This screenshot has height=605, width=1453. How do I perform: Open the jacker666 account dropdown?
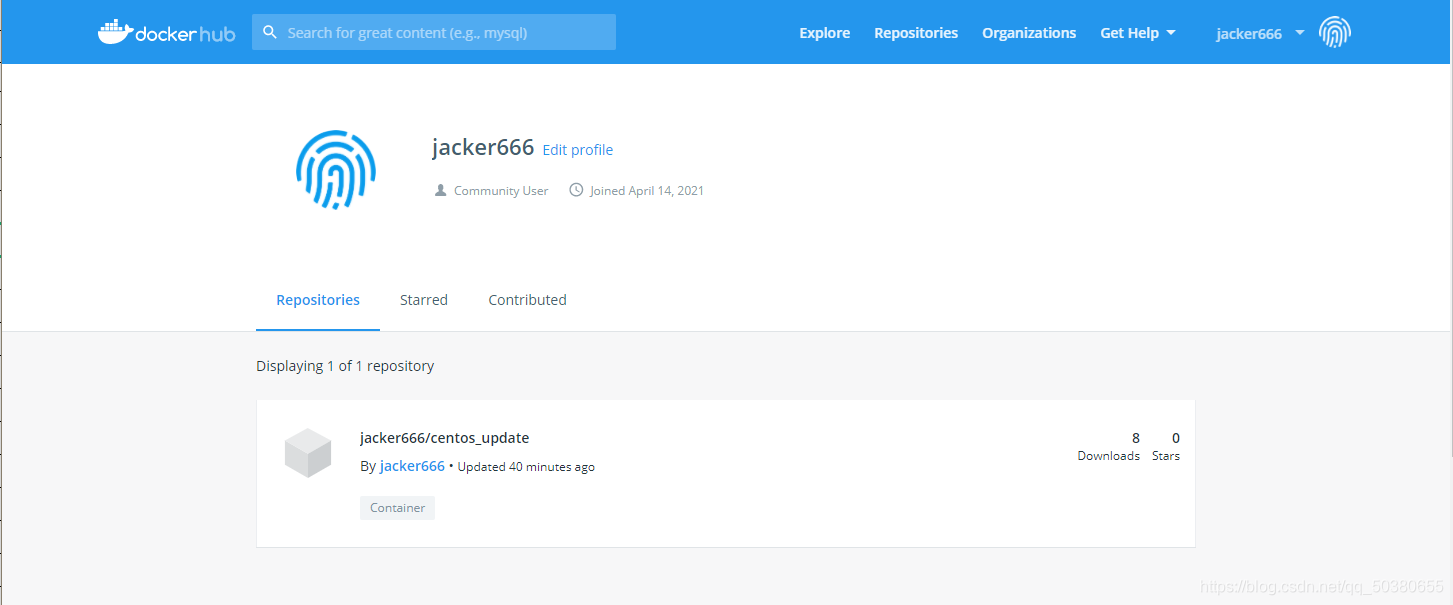tap(1248, 32)
